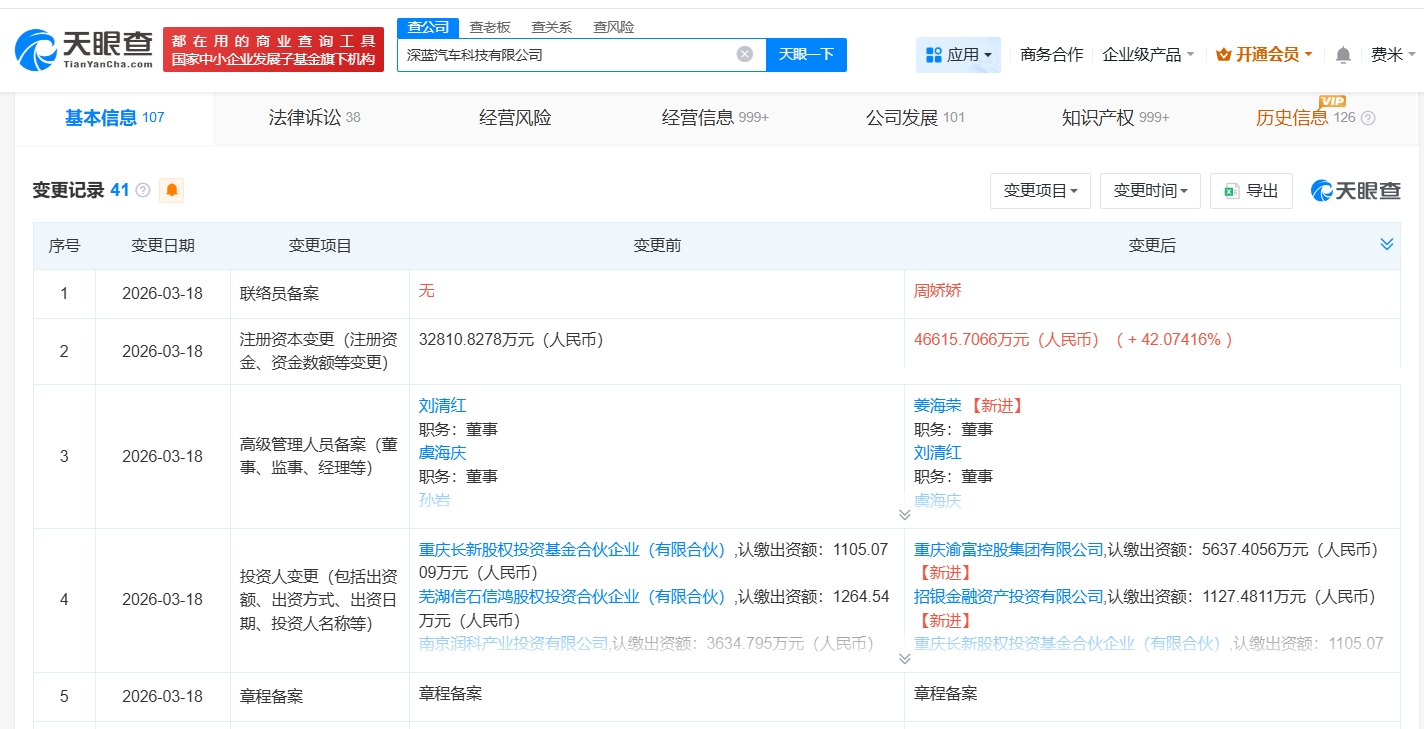Image resolution: width=1424 pixels, height=729 pixels.
Task: Click the orange alert bell beside 变更记录
Action: coord(172,190)
